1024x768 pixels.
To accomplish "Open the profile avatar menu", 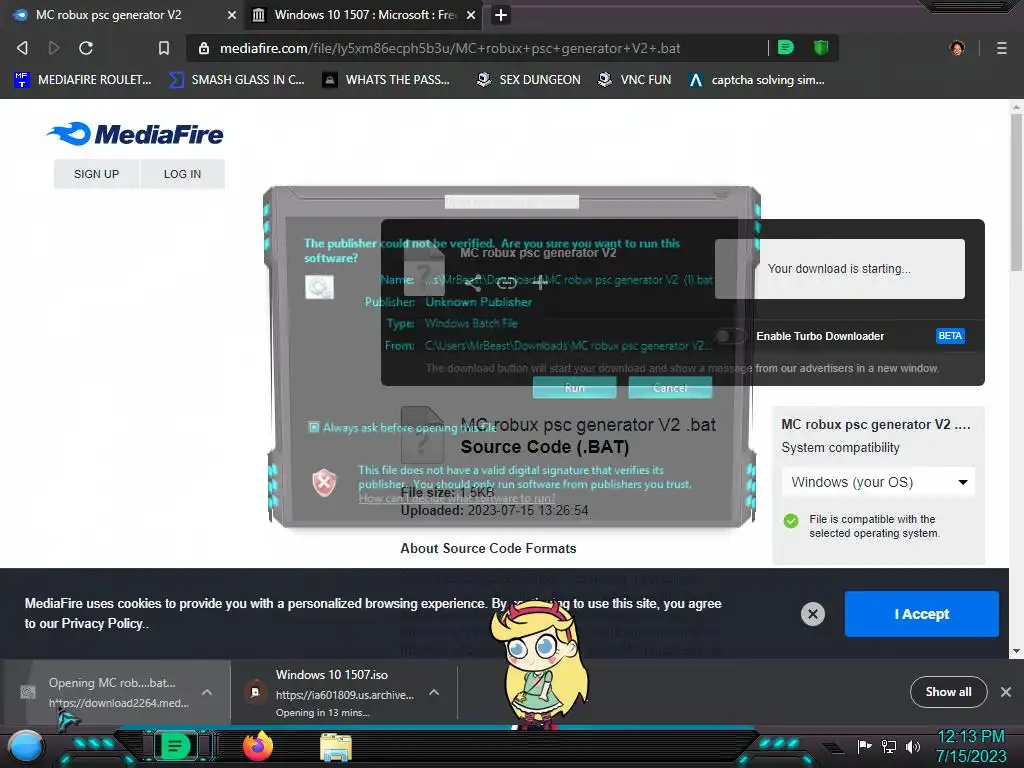I will (957, 48).
